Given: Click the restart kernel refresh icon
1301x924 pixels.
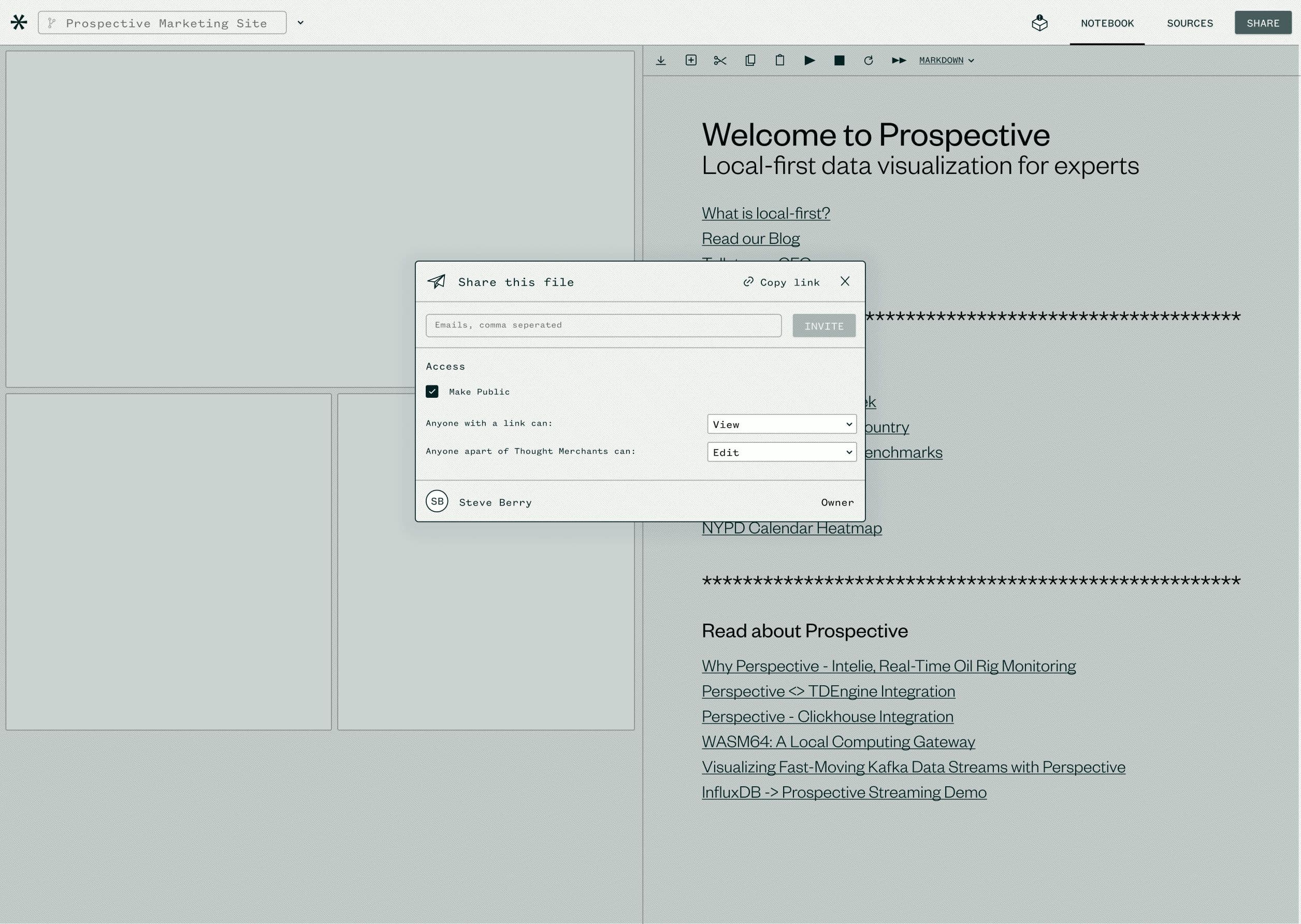Looking at the screenshot, I should pos(868,60).
